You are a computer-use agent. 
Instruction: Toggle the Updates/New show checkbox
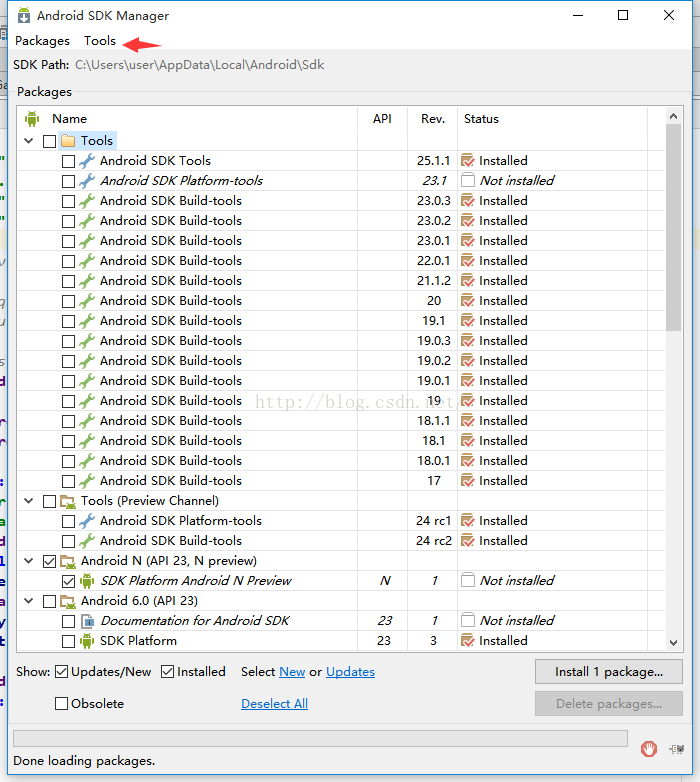(x=61, y=672)
